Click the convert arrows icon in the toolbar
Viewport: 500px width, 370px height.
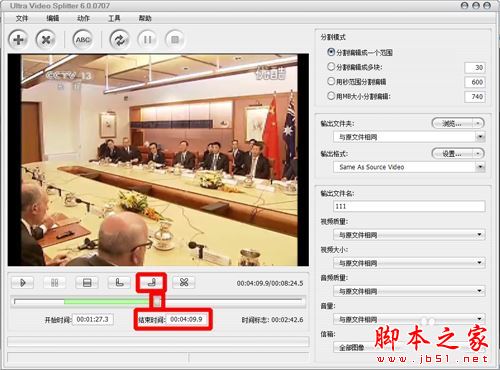coord(120,40)
